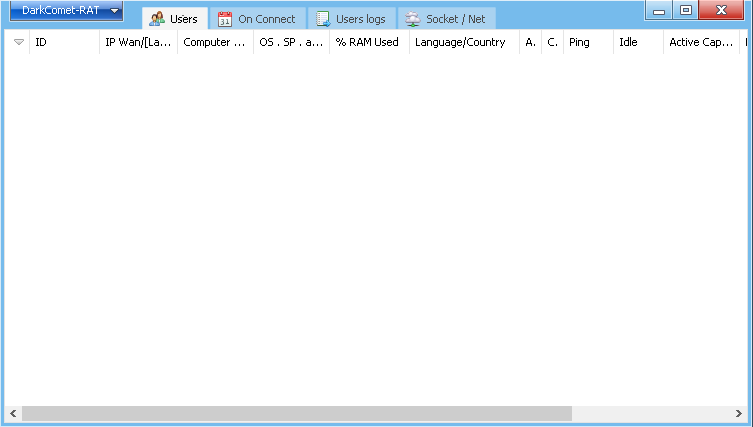This screenshot has height=427, width=753.
Task: Click the calendar icon on On Connect tab
Action: (225, 19)
